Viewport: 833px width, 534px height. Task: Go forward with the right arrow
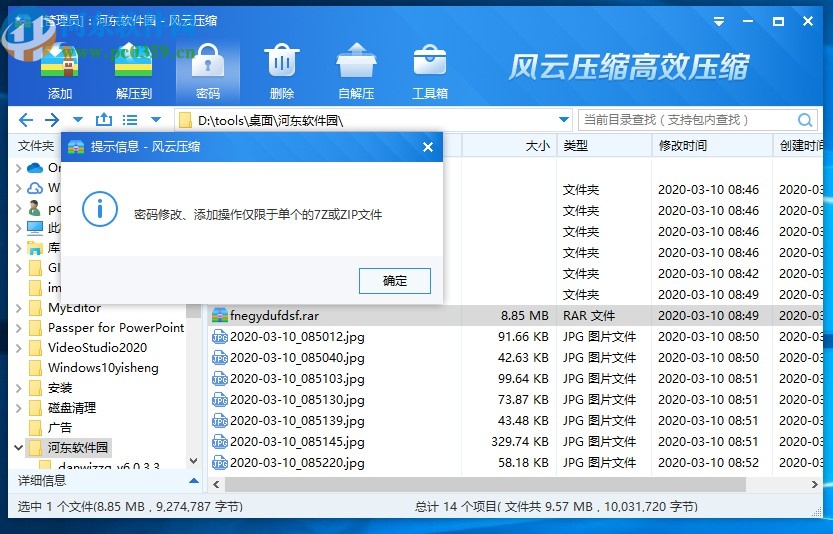pos(52,120)
